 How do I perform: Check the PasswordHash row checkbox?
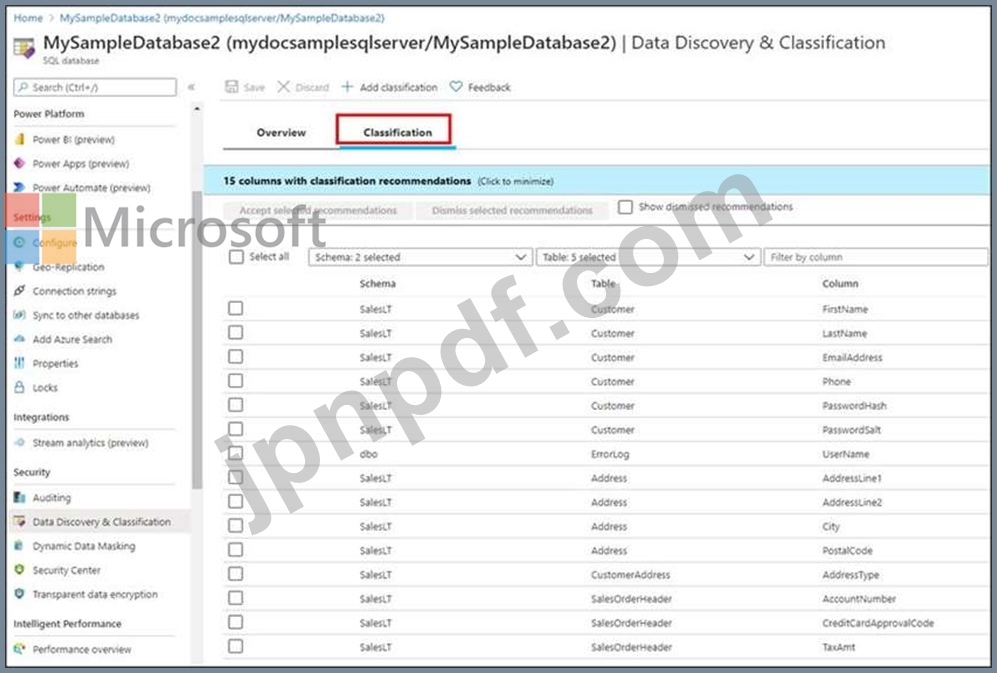click(236, 405)
